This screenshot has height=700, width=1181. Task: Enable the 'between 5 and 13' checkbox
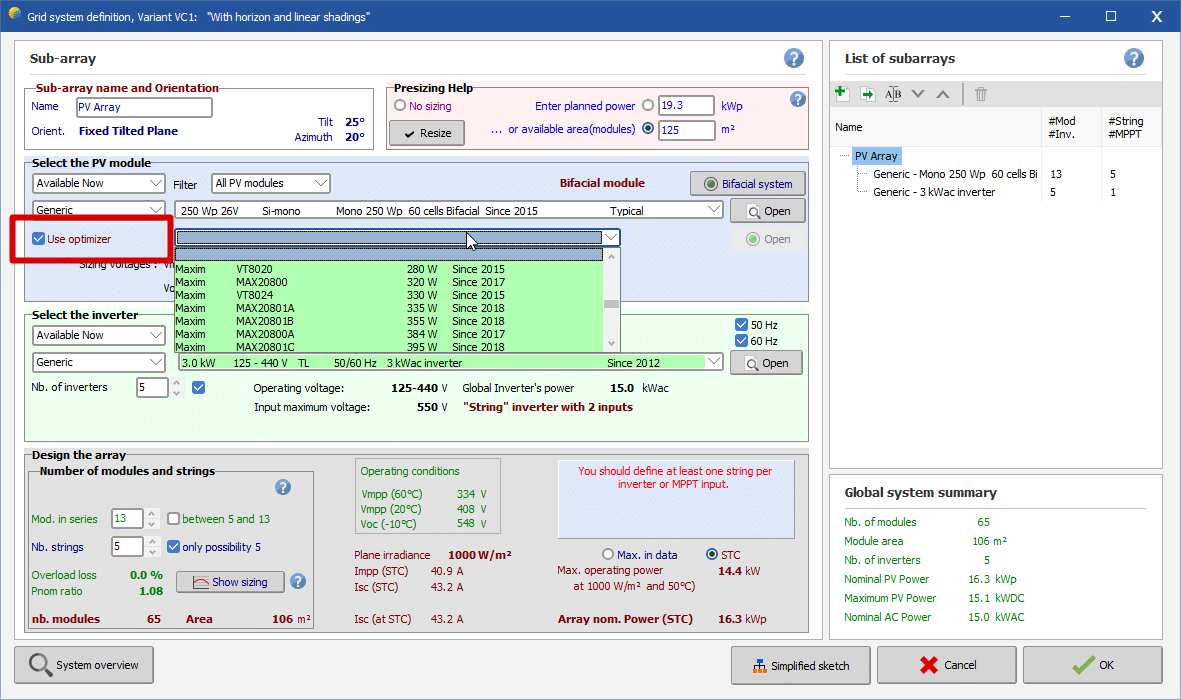pos(173,519)
